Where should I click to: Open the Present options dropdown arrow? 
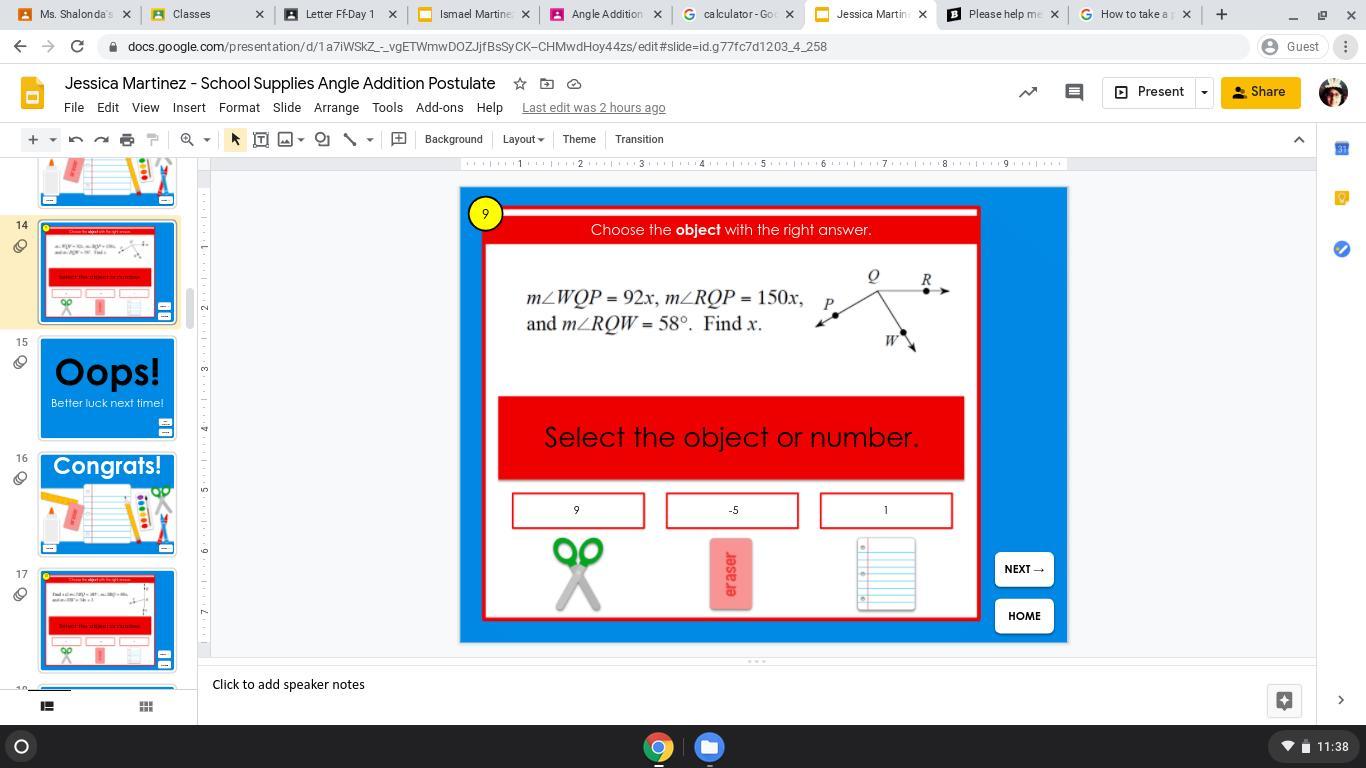(1204, 92)
